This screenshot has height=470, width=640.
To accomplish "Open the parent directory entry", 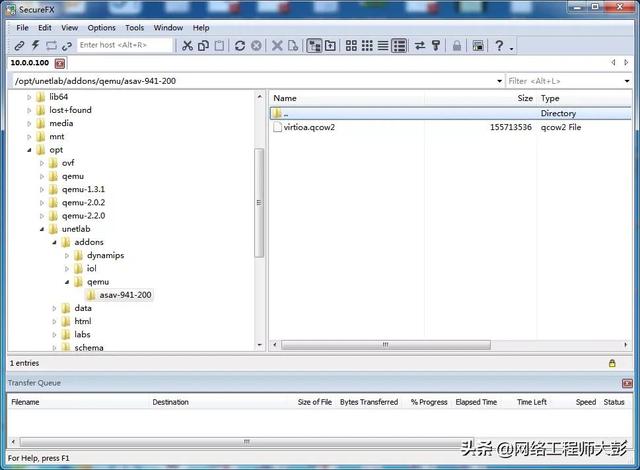I will (x=450, y=113).
